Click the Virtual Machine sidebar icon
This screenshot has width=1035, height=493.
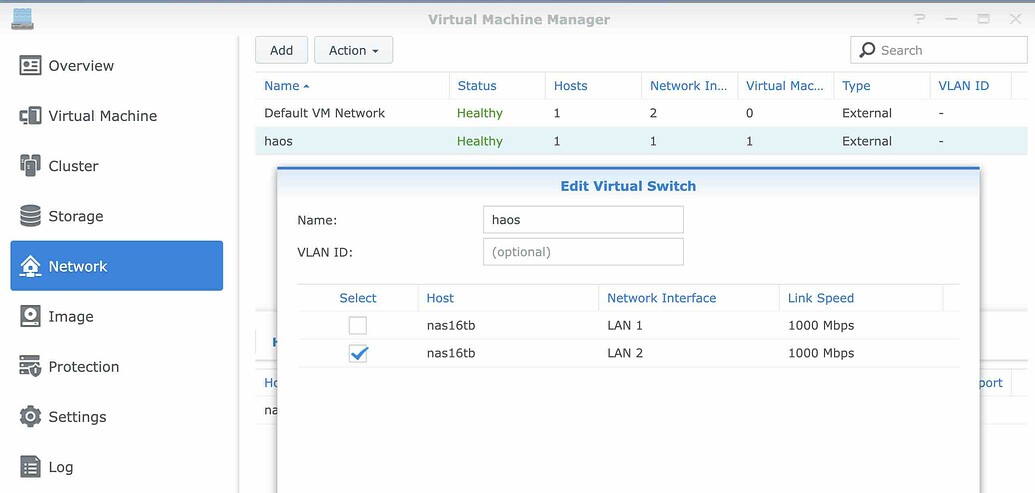pyautogui.click(x=30, y=115)
